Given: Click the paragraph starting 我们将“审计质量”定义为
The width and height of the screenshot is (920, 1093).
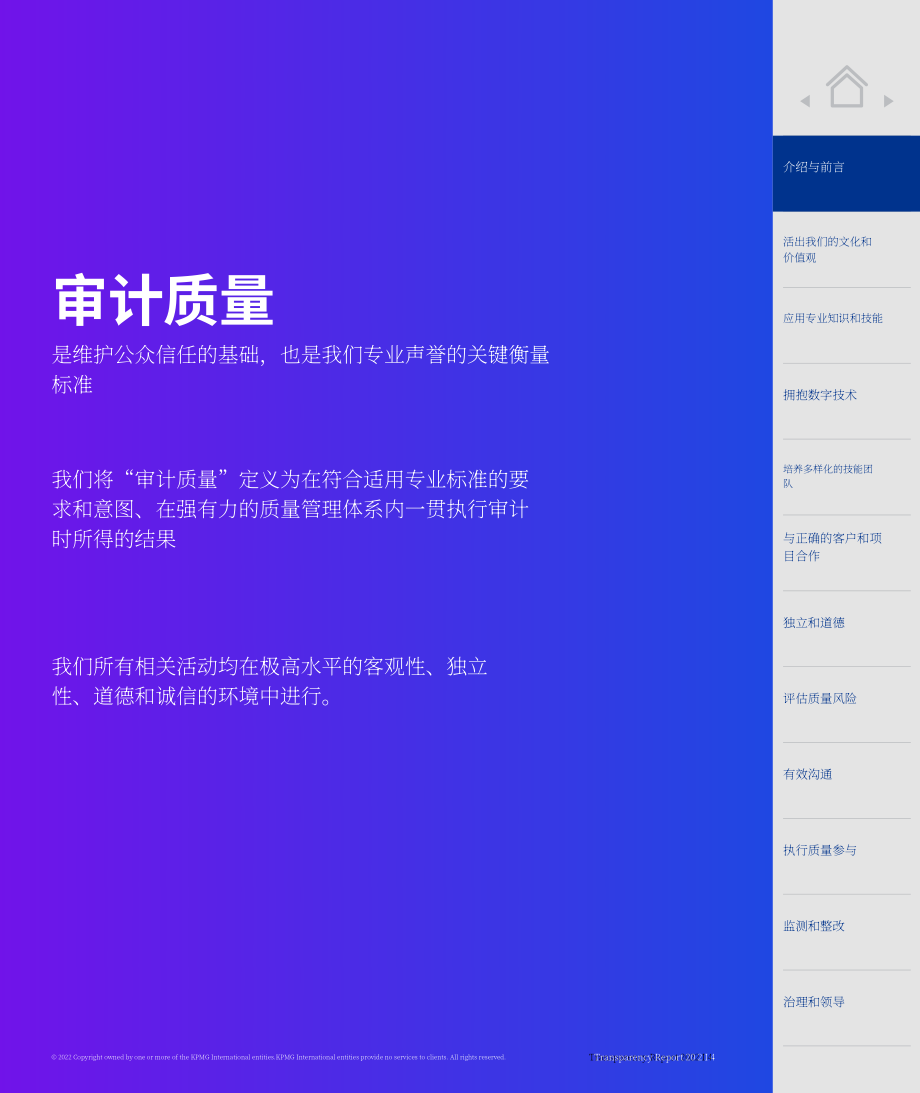Looking at the screenshot, I should (x=291, y=510).
